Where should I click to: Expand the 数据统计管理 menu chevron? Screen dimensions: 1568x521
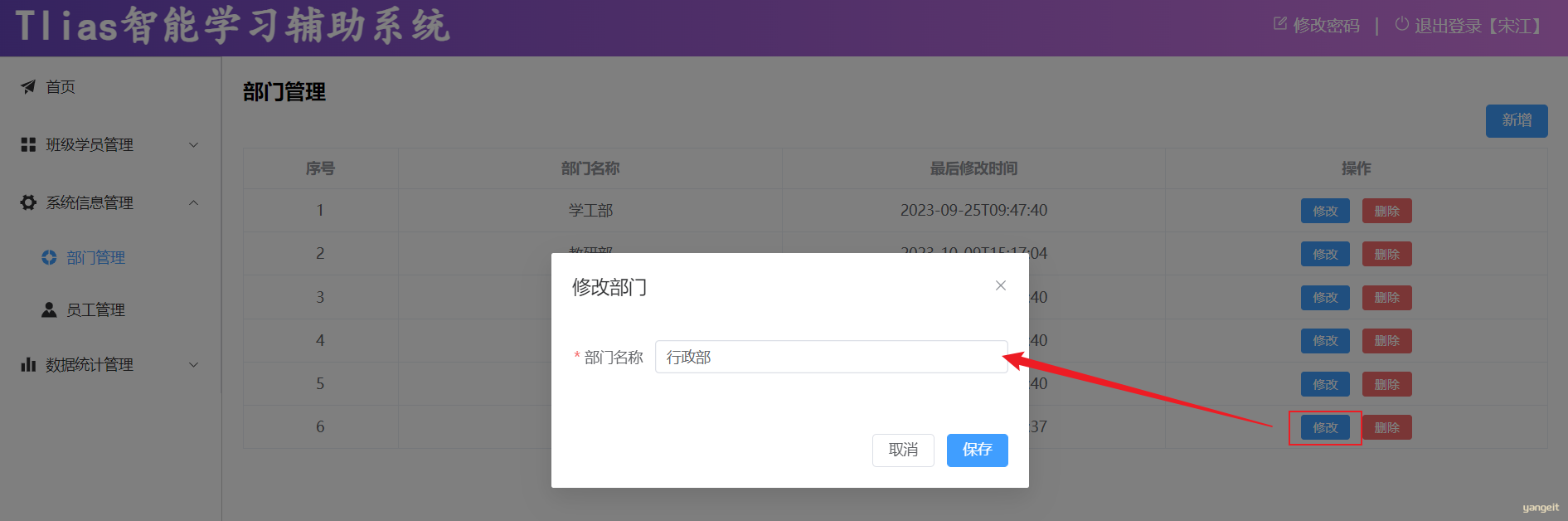click(194, 364)
